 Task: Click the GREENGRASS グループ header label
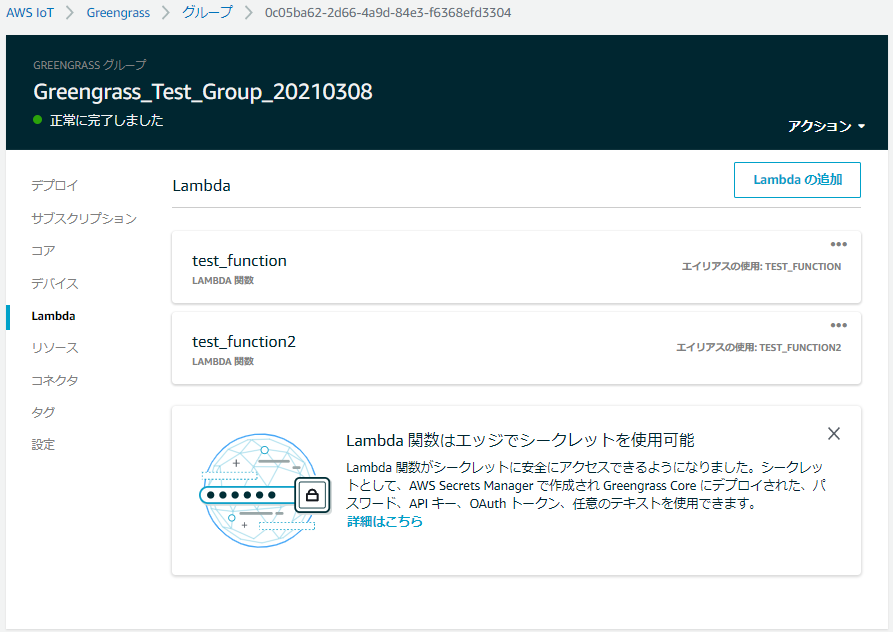coord(89,65)
